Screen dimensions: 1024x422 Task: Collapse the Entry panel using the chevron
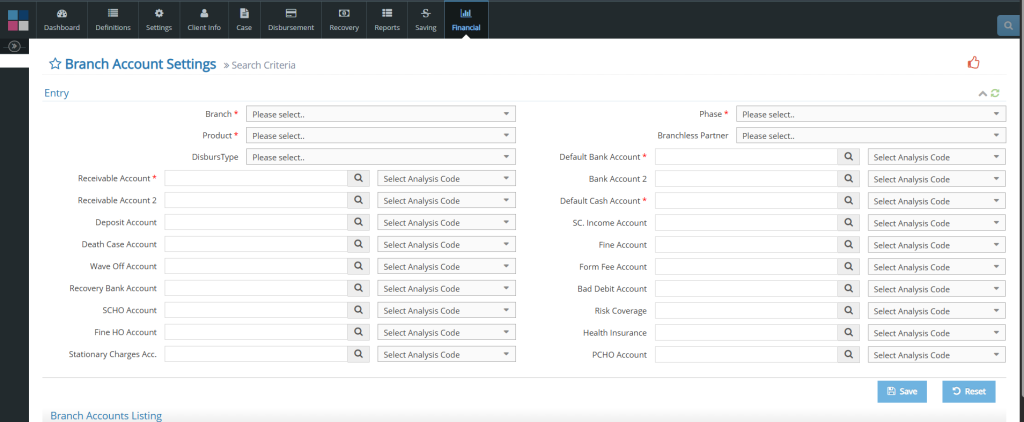click(x=982, y=93)
